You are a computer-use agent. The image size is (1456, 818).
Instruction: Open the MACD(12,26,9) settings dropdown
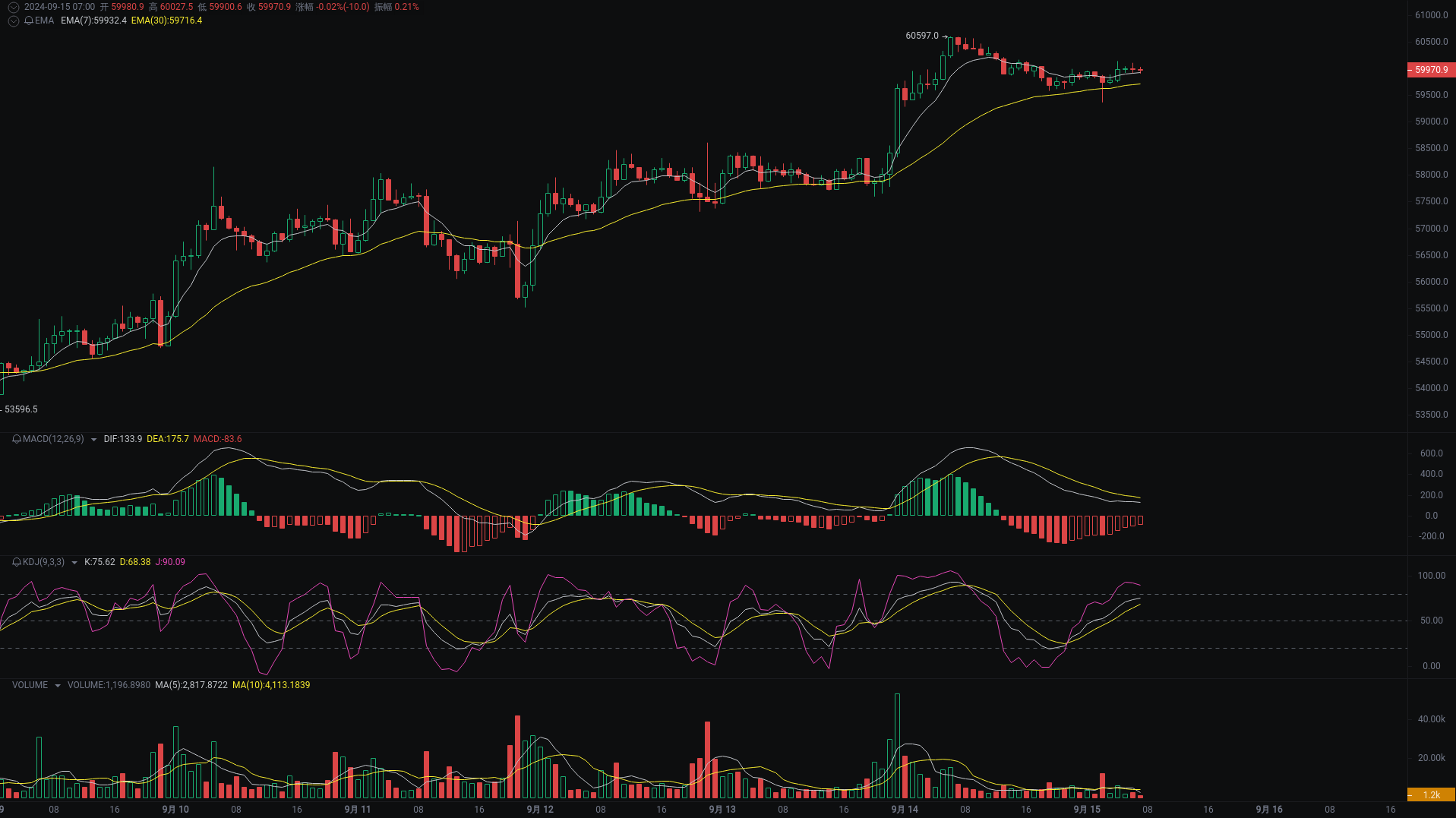click(x=93, y=439)
